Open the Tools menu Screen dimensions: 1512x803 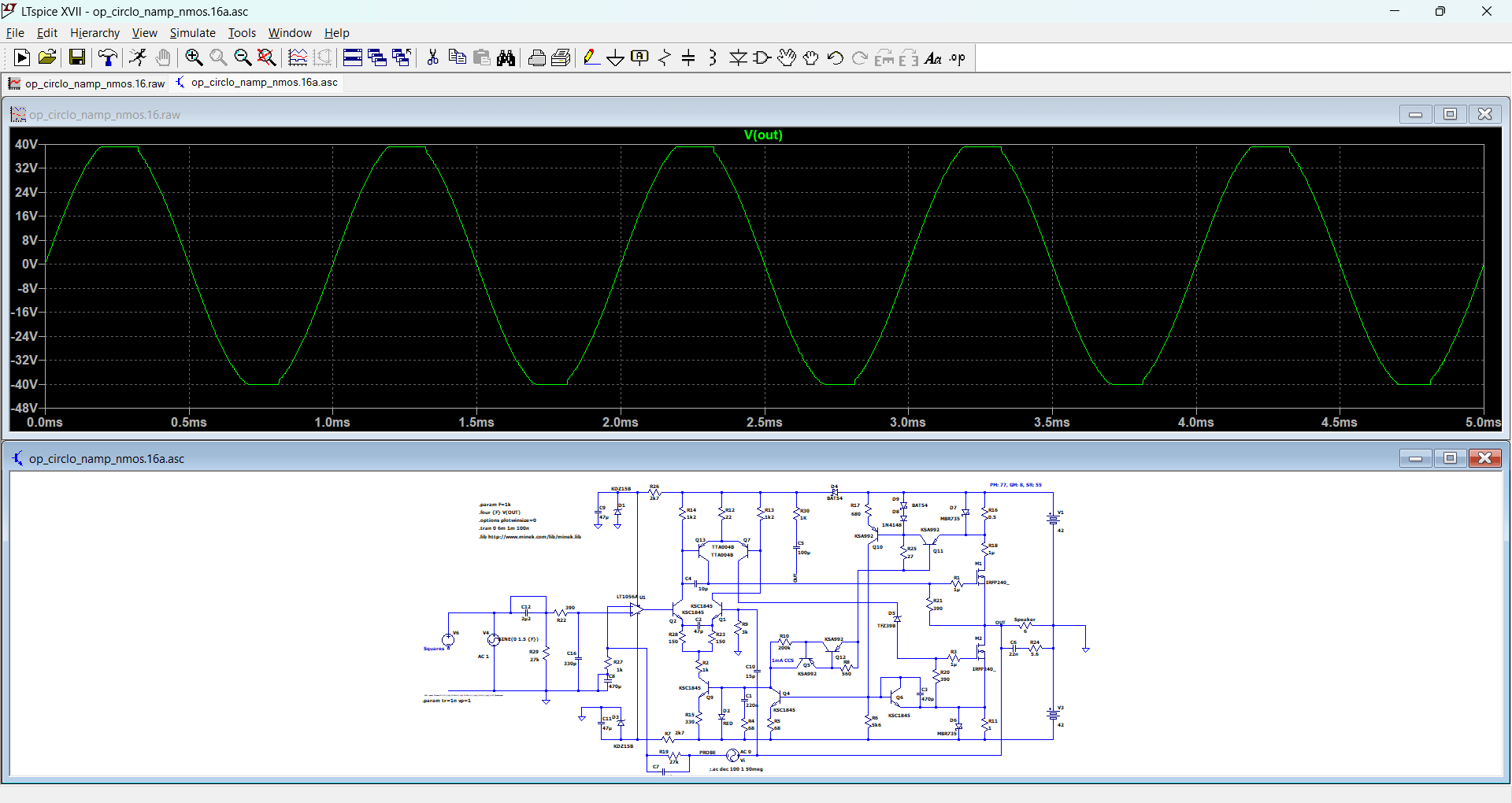[x=242, y=33]
